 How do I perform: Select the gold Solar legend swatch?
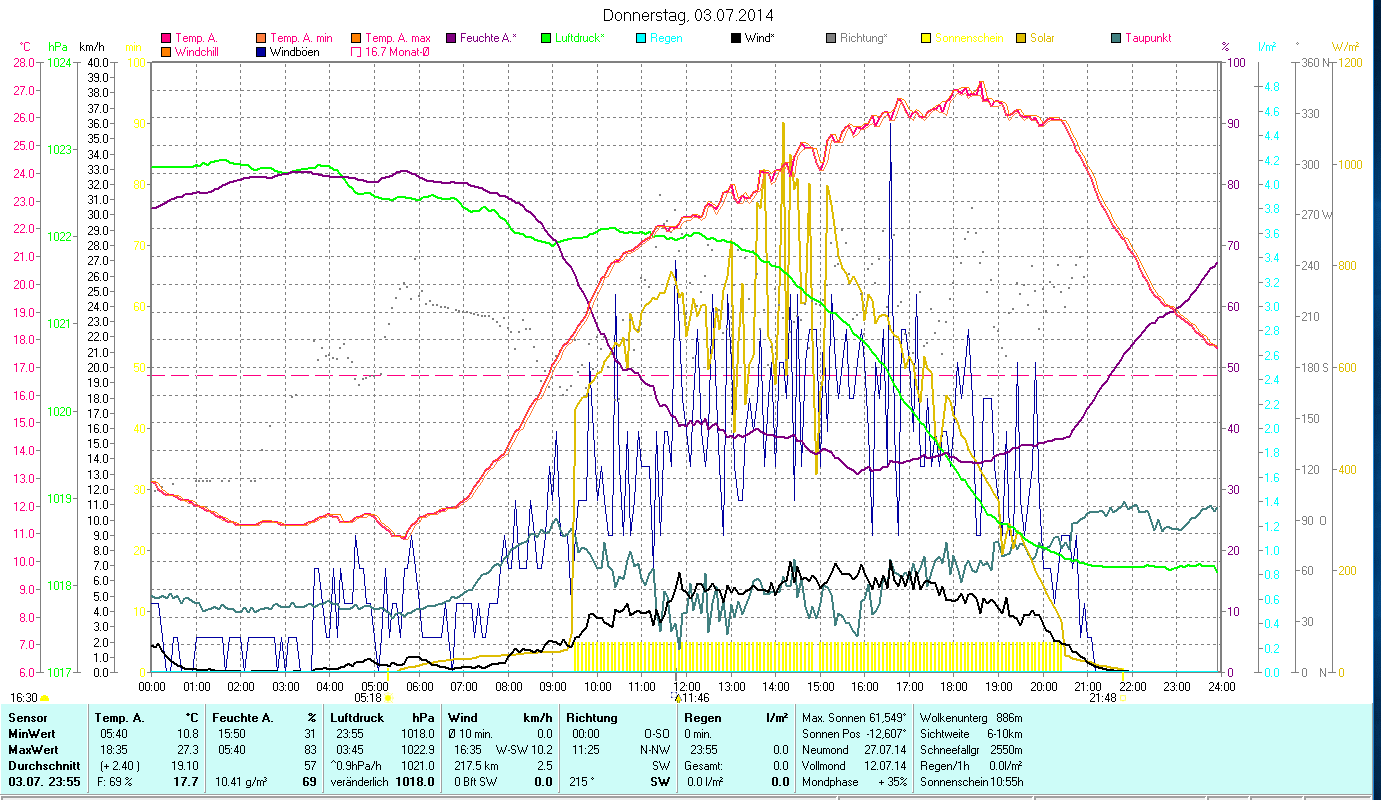pyautogui.click(x=1020, y=38)
